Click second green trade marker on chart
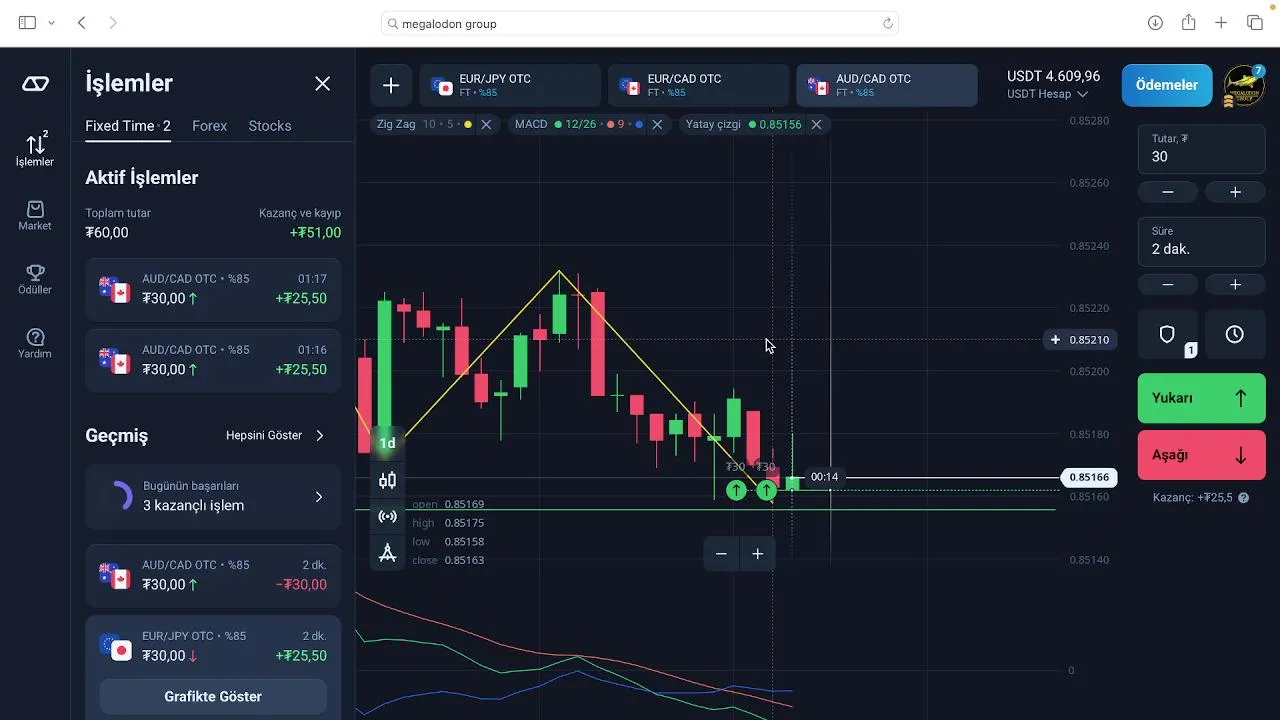Image resolution: width=1280 pixels, height=720 pixels. (766, 490)
